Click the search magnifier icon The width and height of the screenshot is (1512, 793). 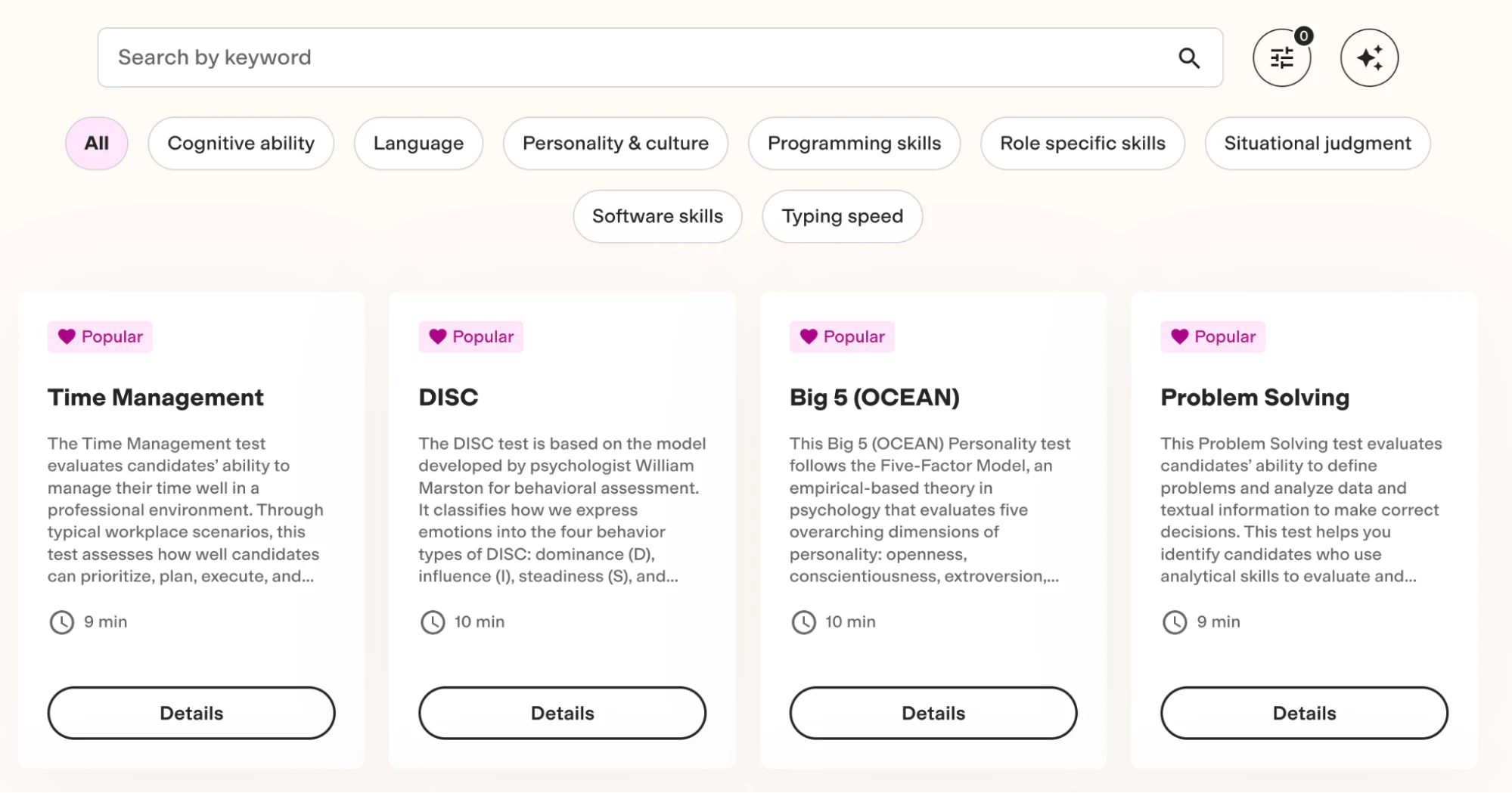click(1189, 58)
